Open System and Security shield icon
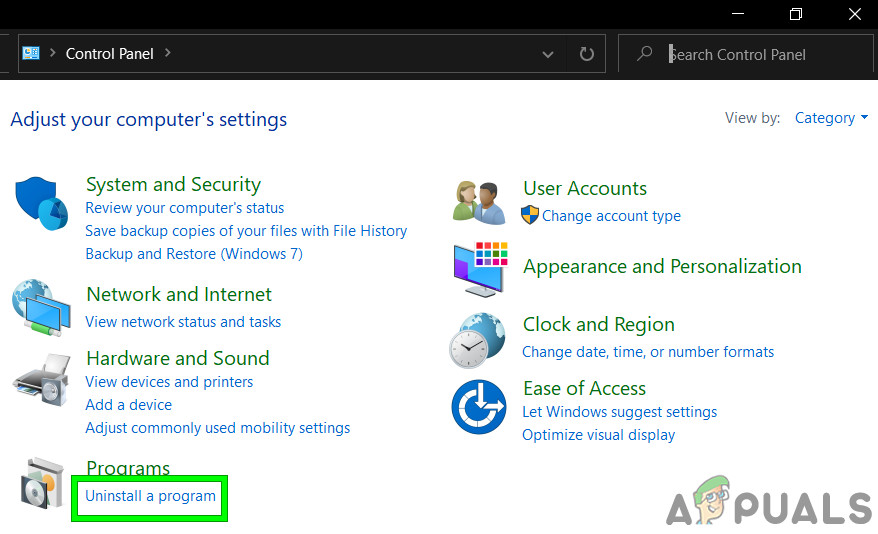This screenshot has width=878, height=534. click(x=41, y=203)
